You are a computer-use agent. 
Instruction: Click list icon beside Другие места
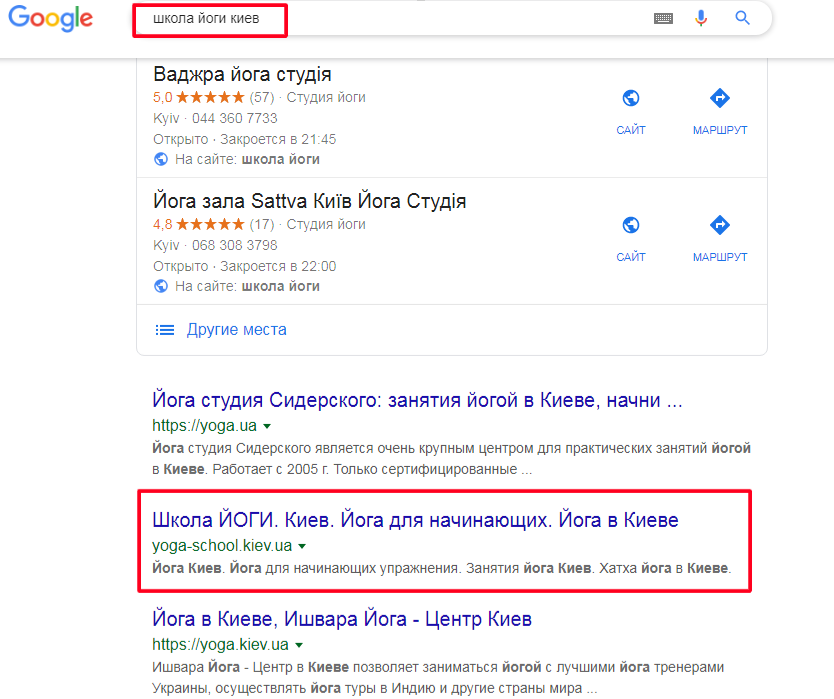coord(164,330)
